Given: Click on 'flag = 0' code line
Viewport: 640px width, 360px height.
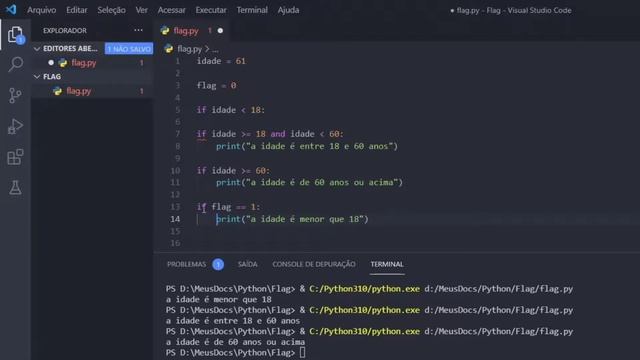Looking at the screenshot, I should pyautogui.click(x=216, y=86).
